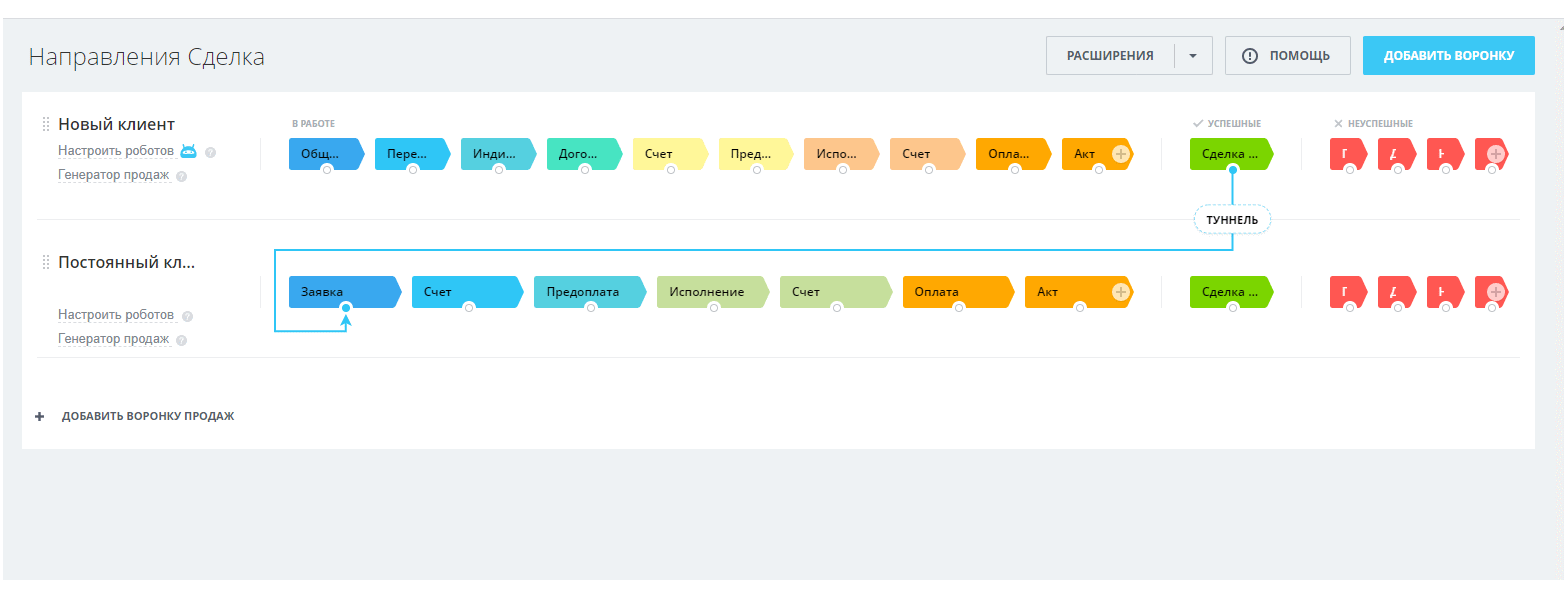
Task: Open Настроить роботов for Новый клиент
Action: (x=115, y=151)
